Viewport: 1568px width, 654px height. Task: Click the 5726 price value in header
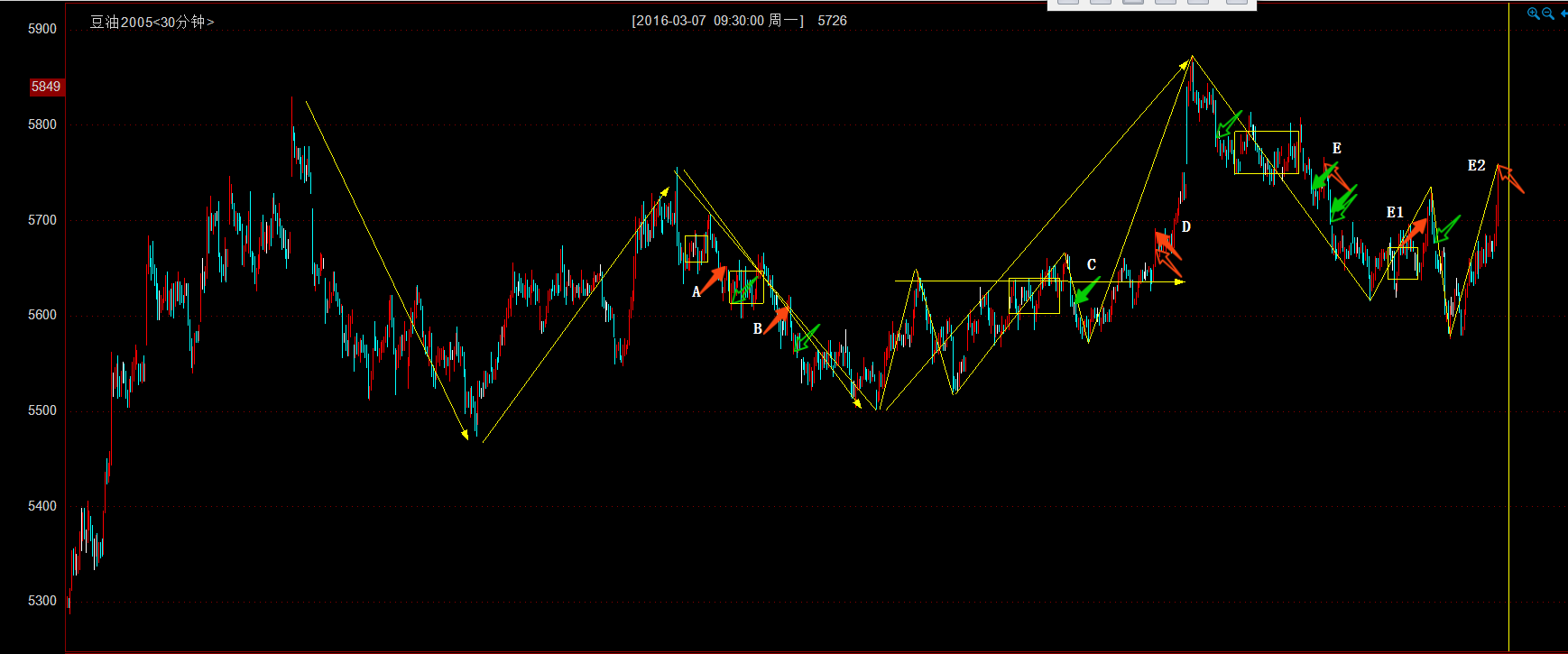click(x=832, y=21)
